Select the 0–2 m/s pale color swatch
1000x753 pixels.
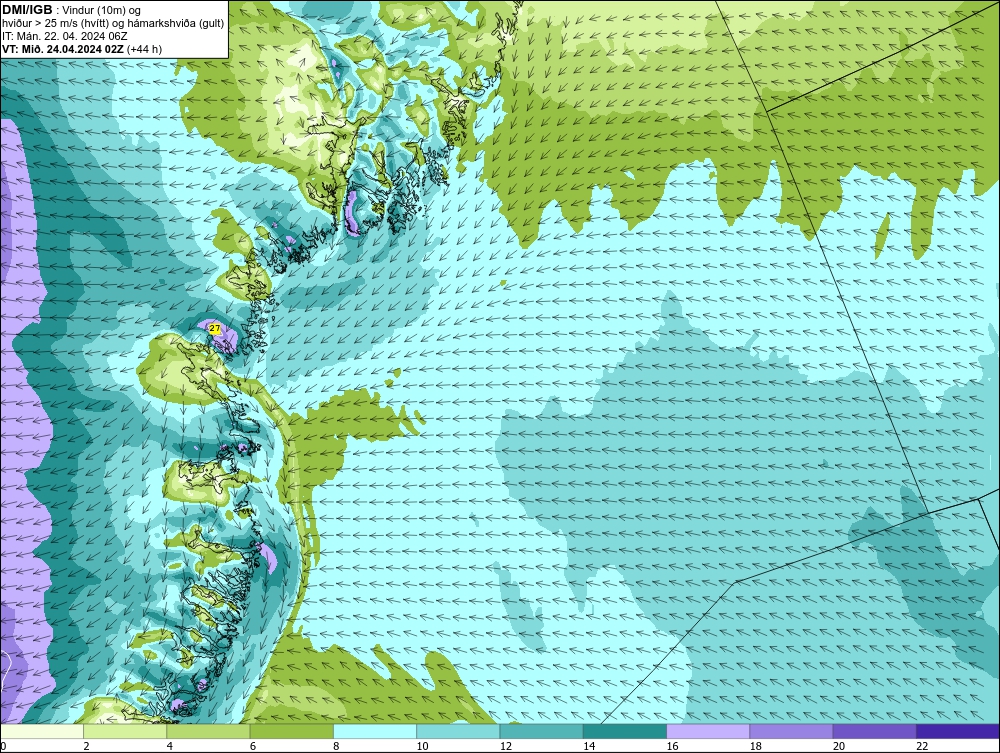click(x=42, y=731)
